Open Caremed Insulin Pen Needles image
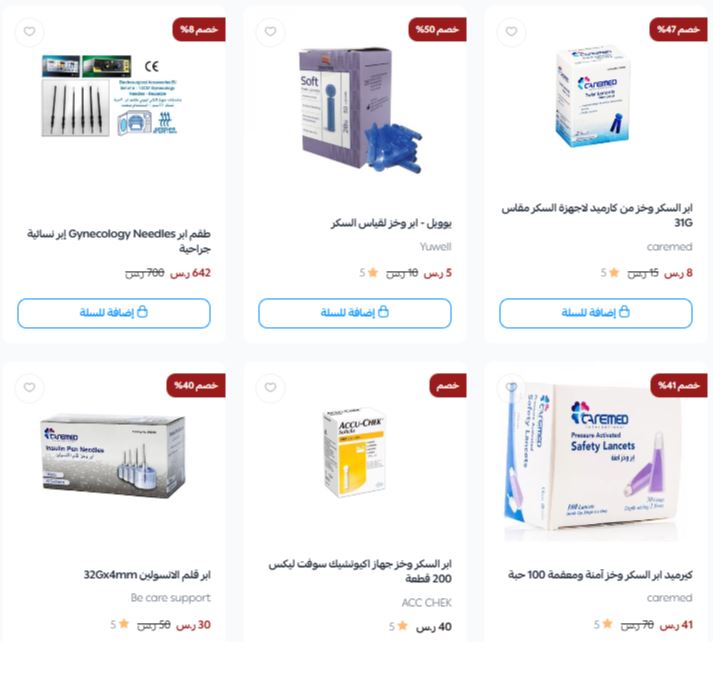The height and width of the screenshot is (678, 713). [114, 456]
